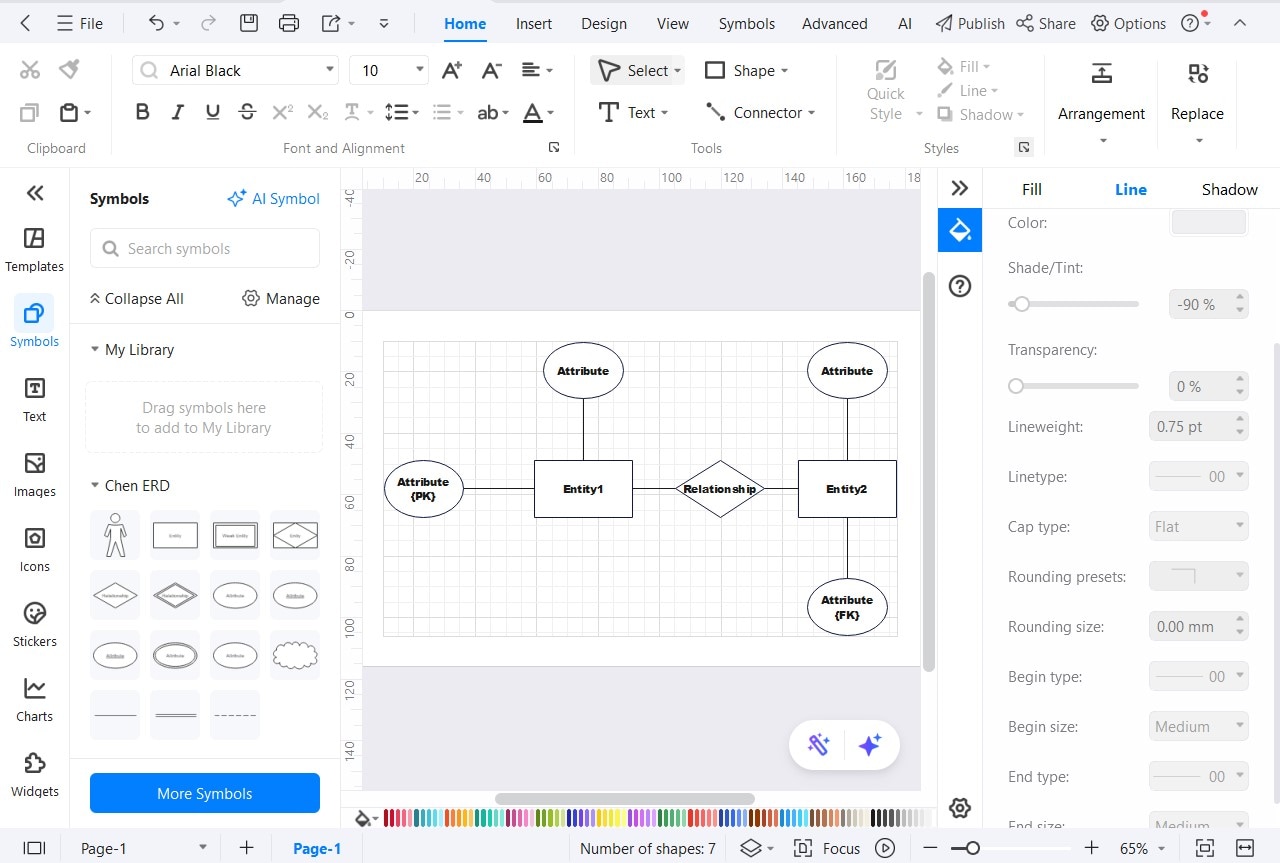This screenshot has width=1280, height=863.
Task: Click the presentation play button in status bar
Action: [x=885, y=848]
